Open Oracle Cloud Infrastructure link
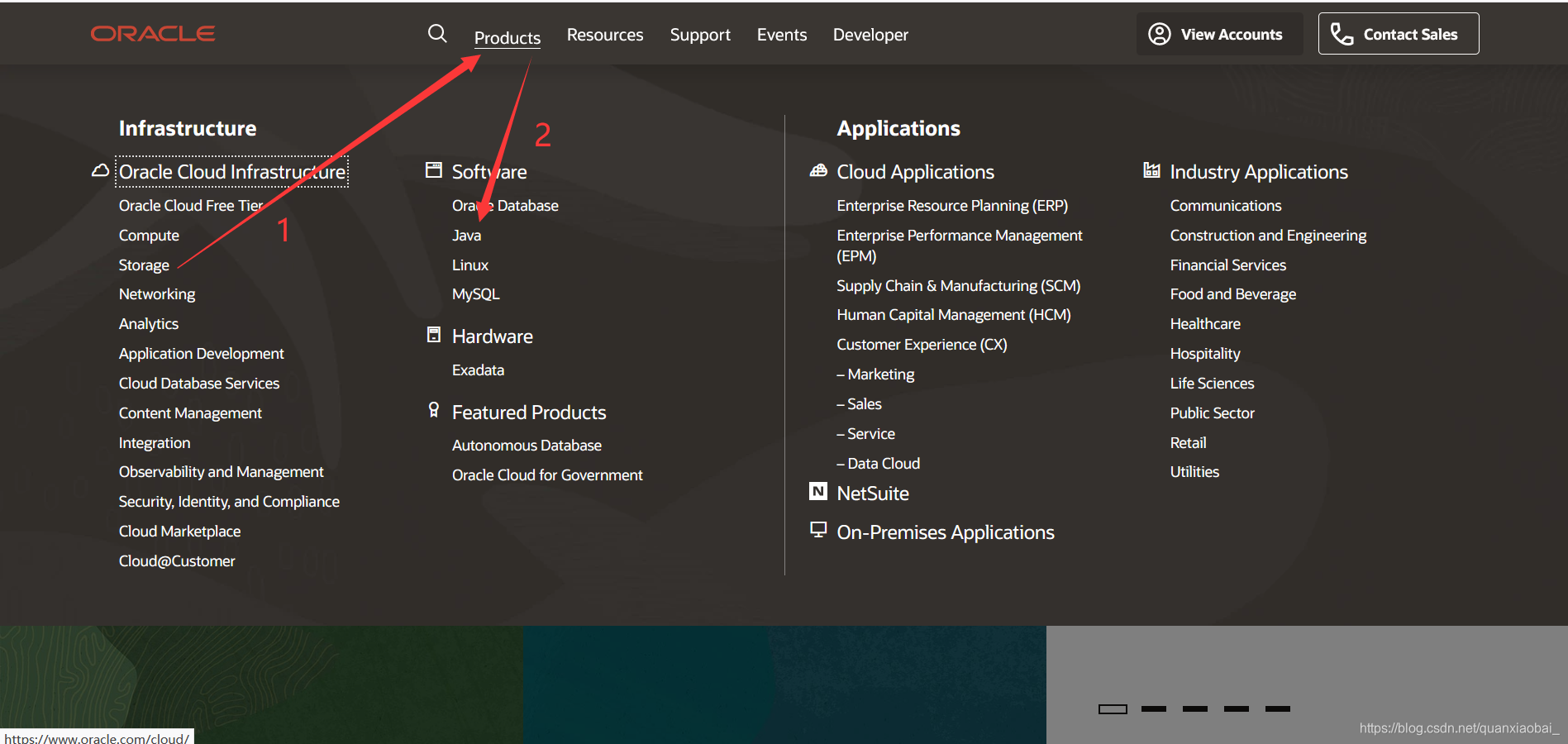Screen dimensions: 1568x744 point(232,172)
